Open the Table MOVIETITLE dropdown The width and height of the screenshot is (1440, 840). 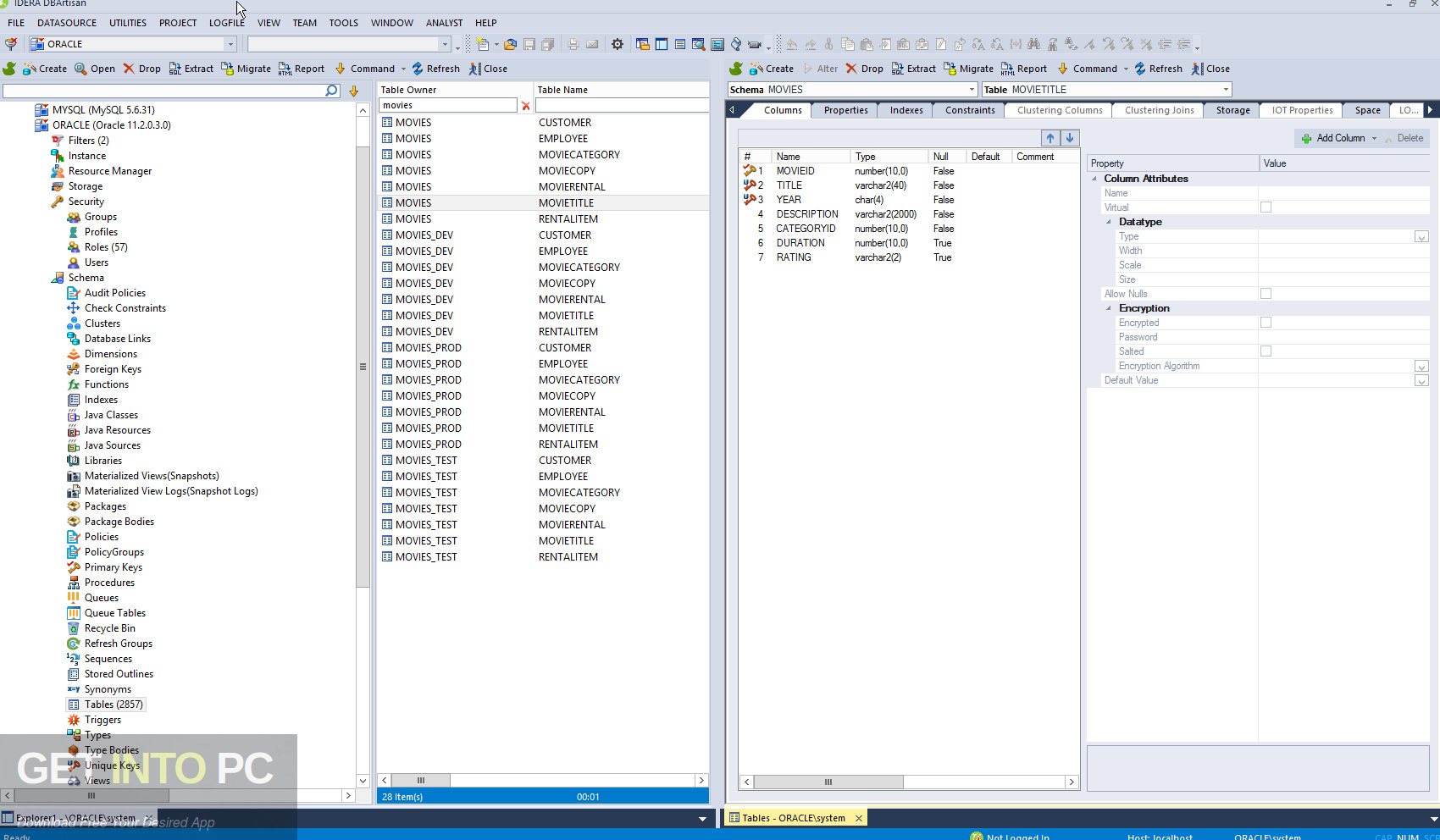[1226, 90]
